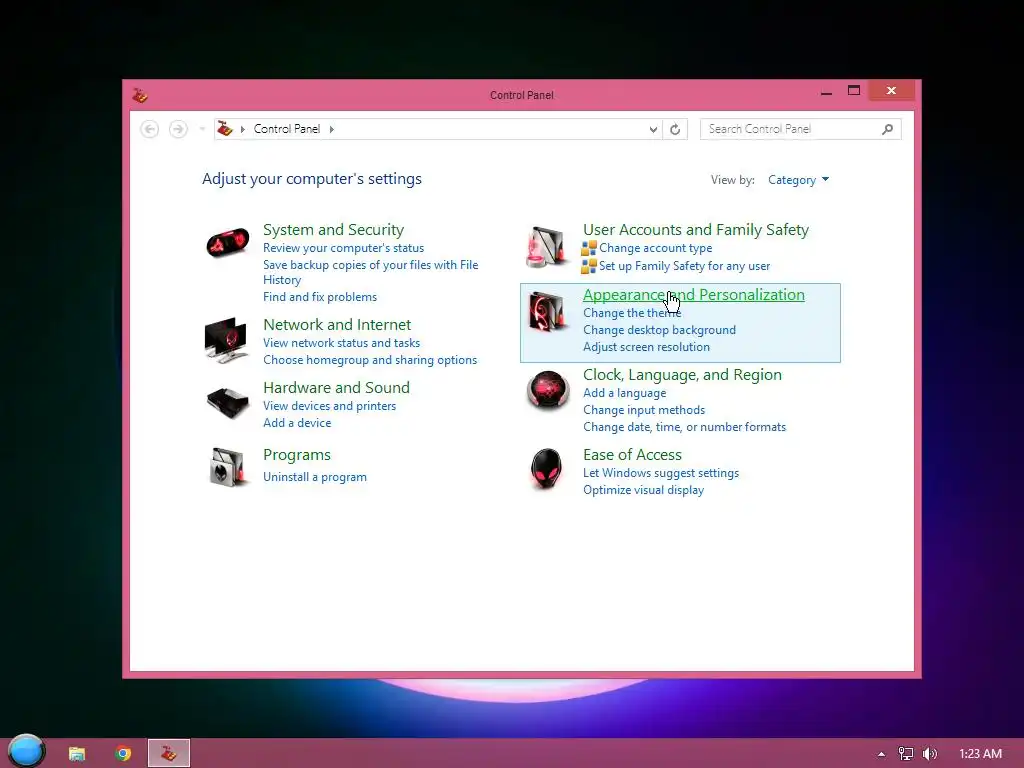Open Choose homegroup and sharing options
Viewport: 1024px width, 768px height.
(x=370, y=360)
